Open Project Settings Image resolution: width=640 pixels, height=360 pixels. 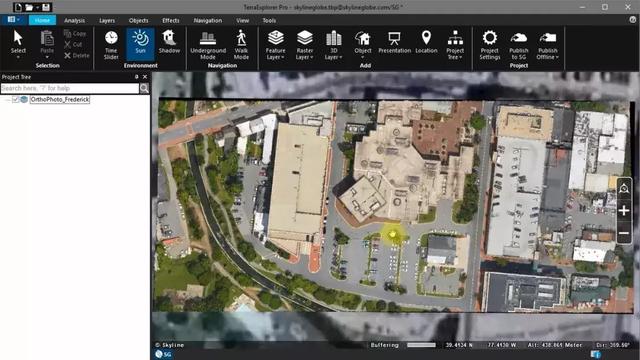490,44
